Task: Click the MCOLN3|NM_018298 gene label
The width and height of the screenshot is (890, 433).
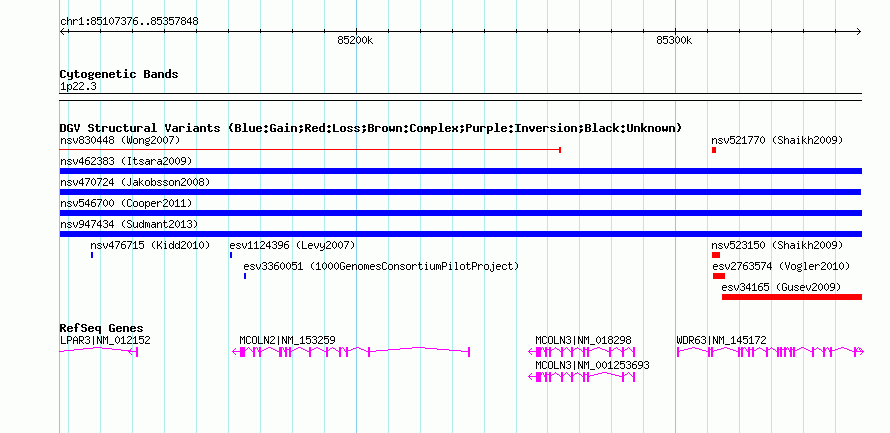Action: 583,340
